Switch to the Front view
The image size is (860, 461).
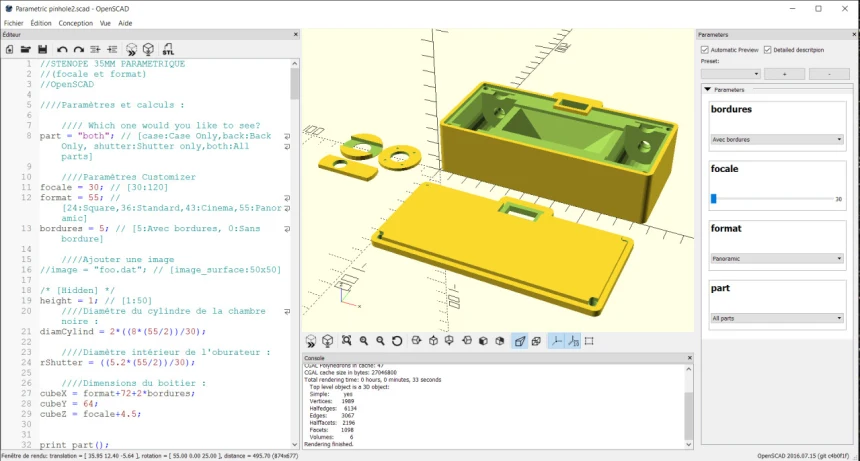click(483, 341)
